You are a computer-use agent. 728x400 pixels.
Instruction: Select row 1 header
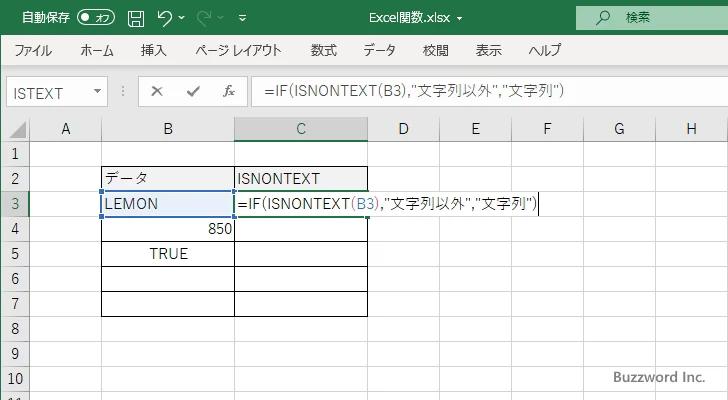(15, 154)
